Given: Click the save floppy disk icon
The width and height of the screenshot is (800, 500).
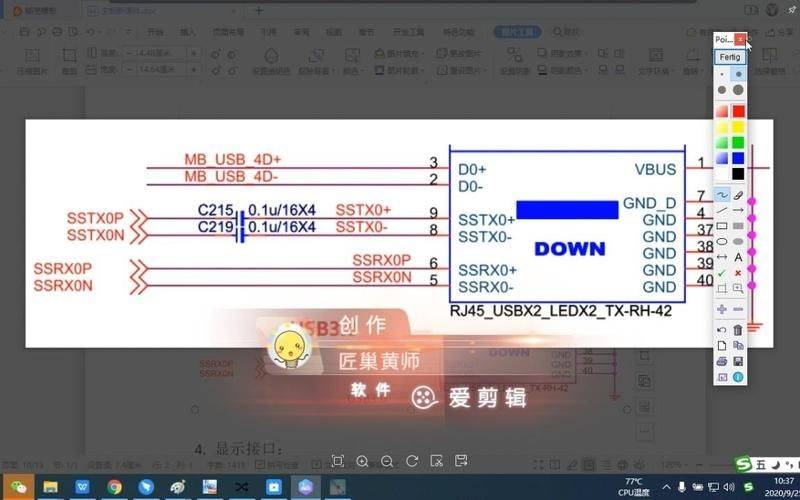Looking at the screenshot, I should 738,361.
